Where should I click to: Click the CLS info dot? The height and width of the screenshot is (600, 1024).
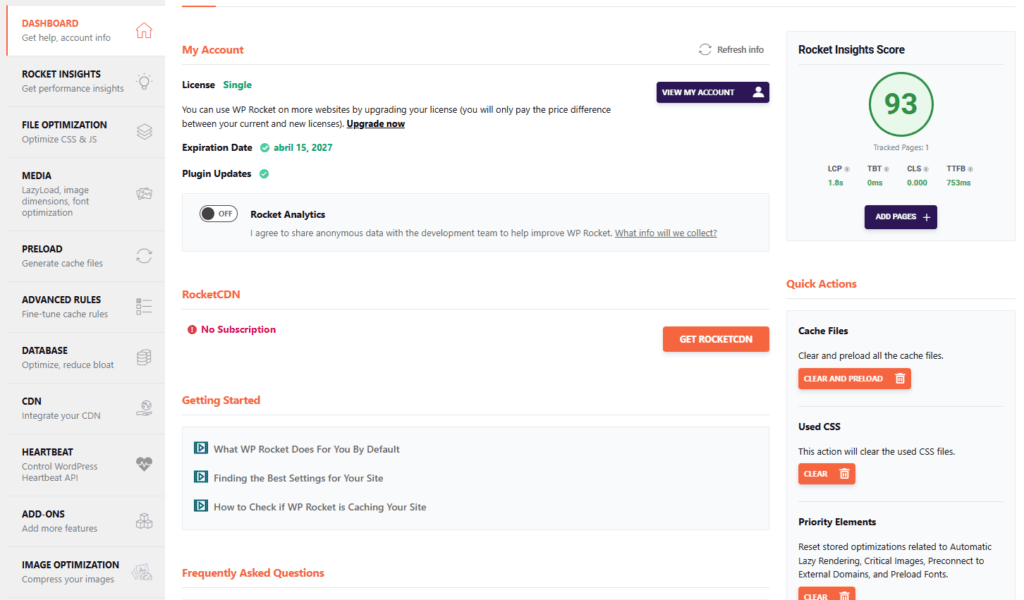(x=926, y=169)
